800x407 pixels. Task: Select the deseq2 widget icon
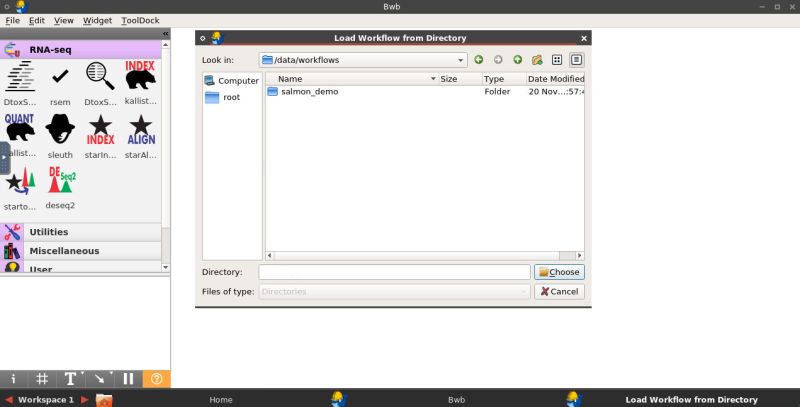click(x=62, y=180)
